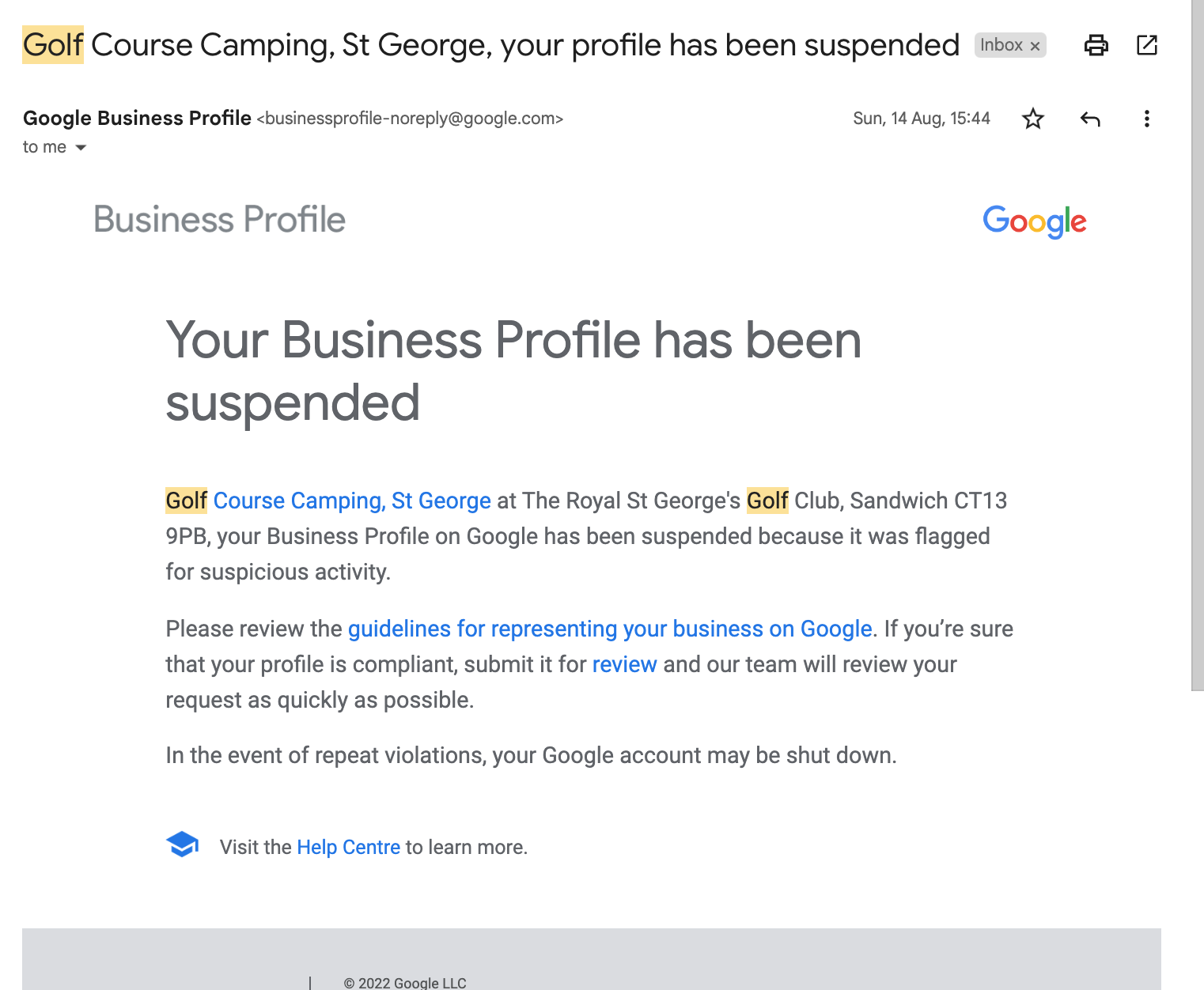Click the Inbox label tag

coord(1001,45)
